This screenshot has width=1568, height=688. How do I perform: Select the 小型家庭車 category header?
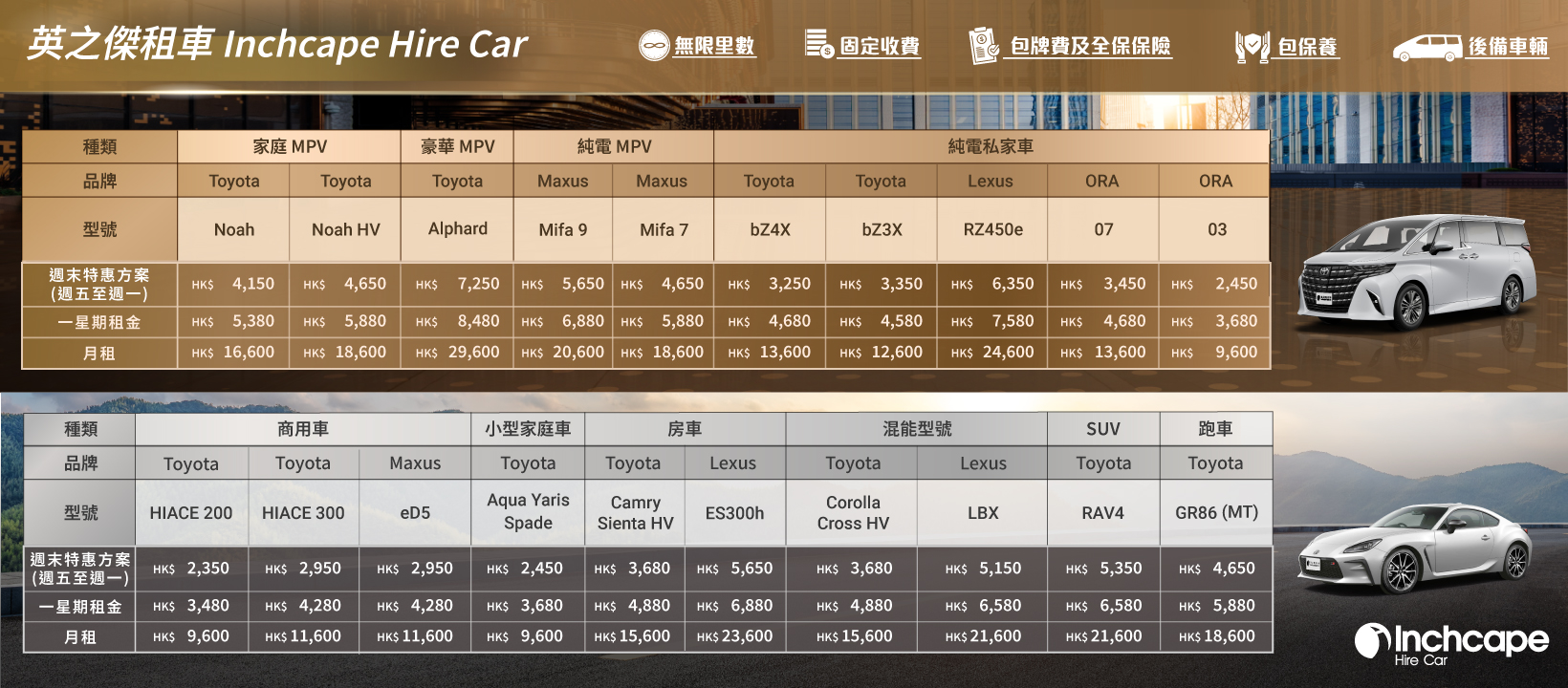(x=528, y=429)
